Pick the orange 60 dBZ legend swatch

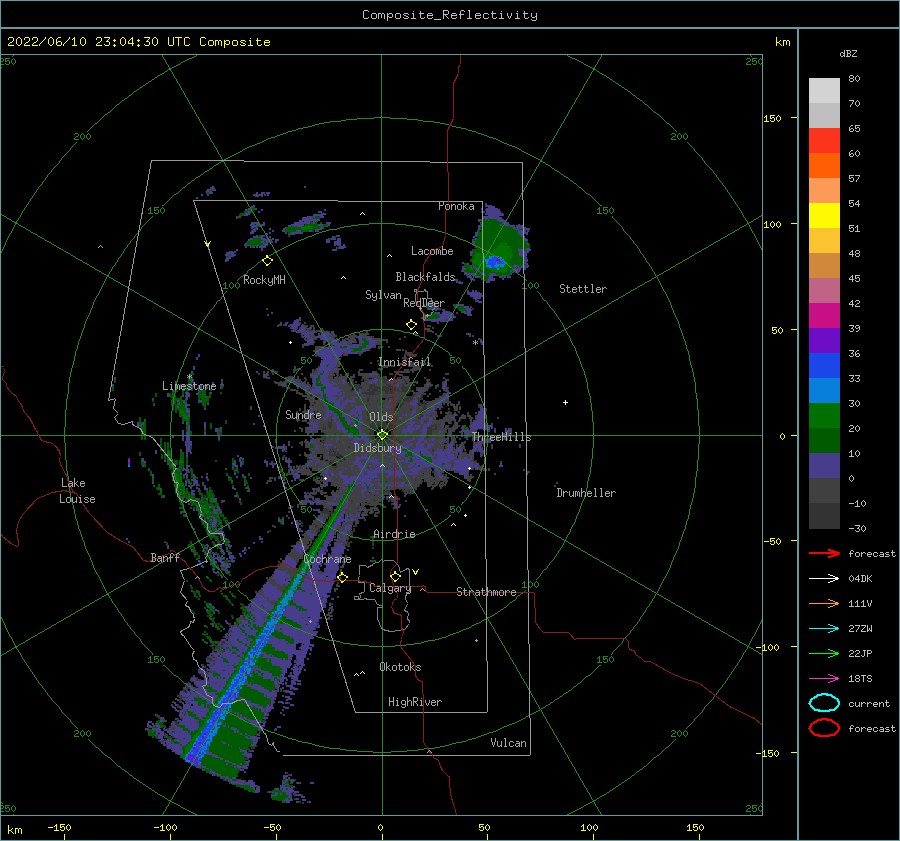(x=824, y=165)
